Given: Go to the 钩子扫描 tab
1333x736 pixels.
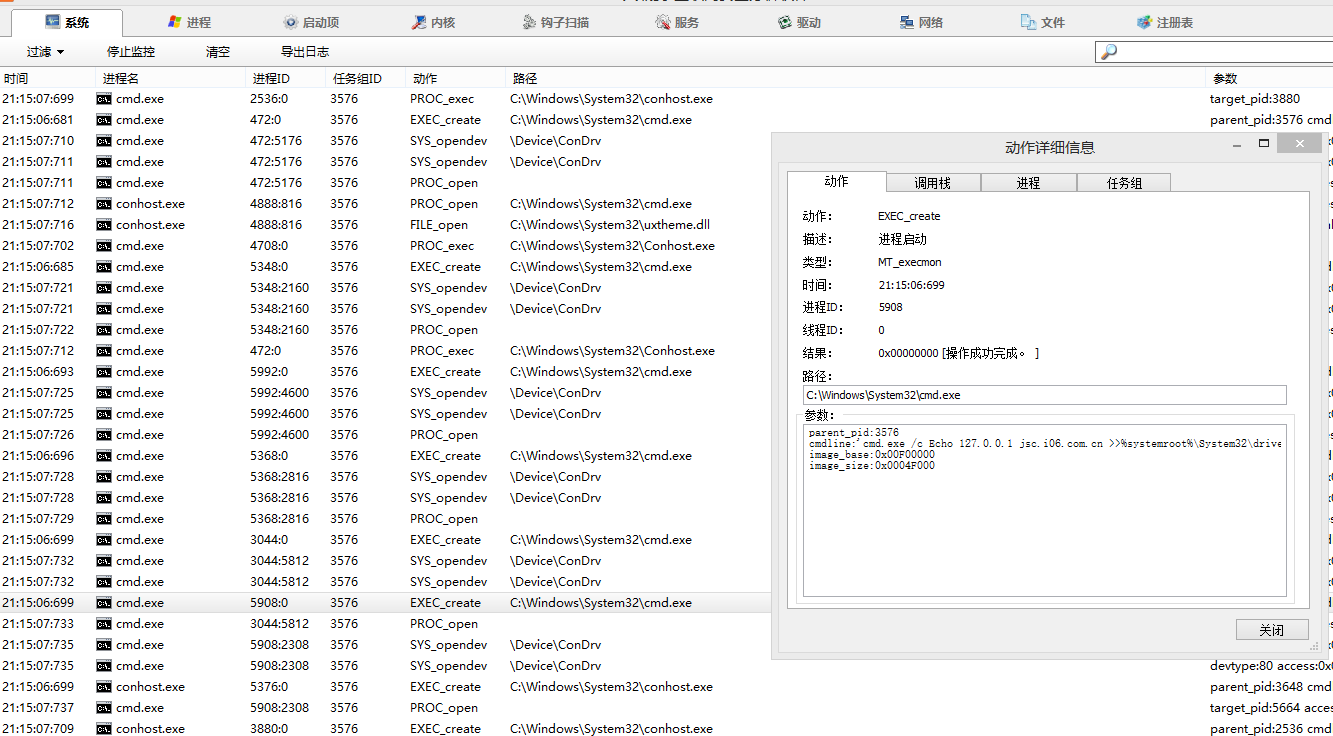Looking at the screenshot, I should point(555,22).
